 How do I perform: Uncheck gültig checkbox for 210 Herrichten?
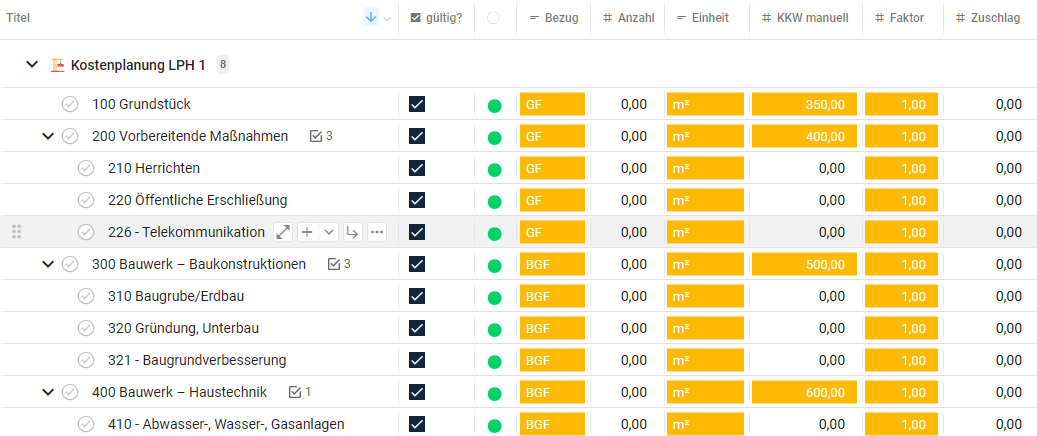coord(417,168)
